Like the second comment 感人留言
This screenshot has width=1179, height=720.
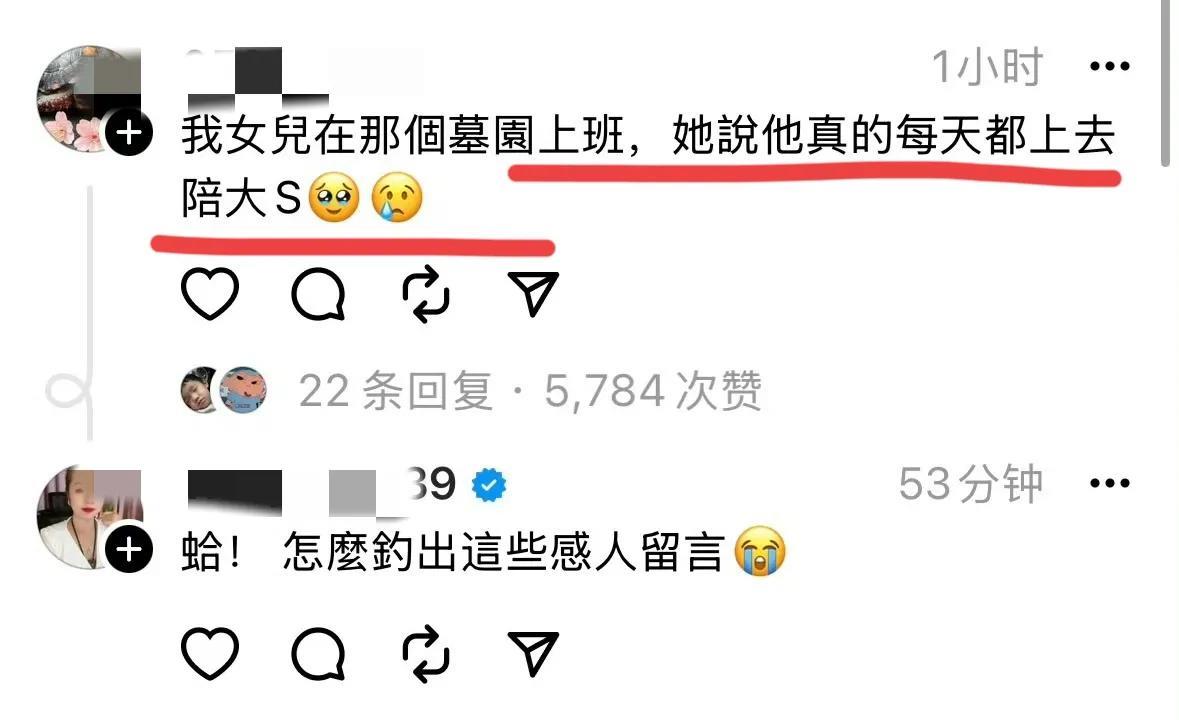pyautogui.click(x=210, y=653)
